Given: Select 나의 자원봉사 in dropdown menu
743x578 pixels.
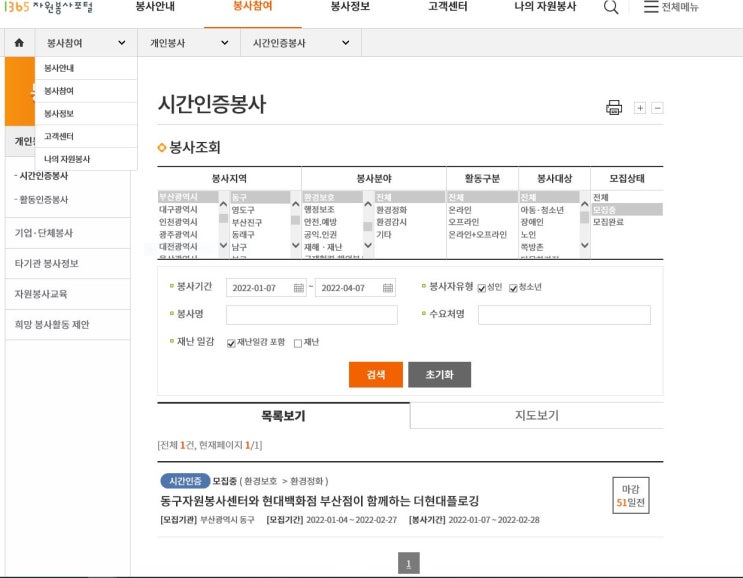Looking at the screenshot, I should click(86, 159).
